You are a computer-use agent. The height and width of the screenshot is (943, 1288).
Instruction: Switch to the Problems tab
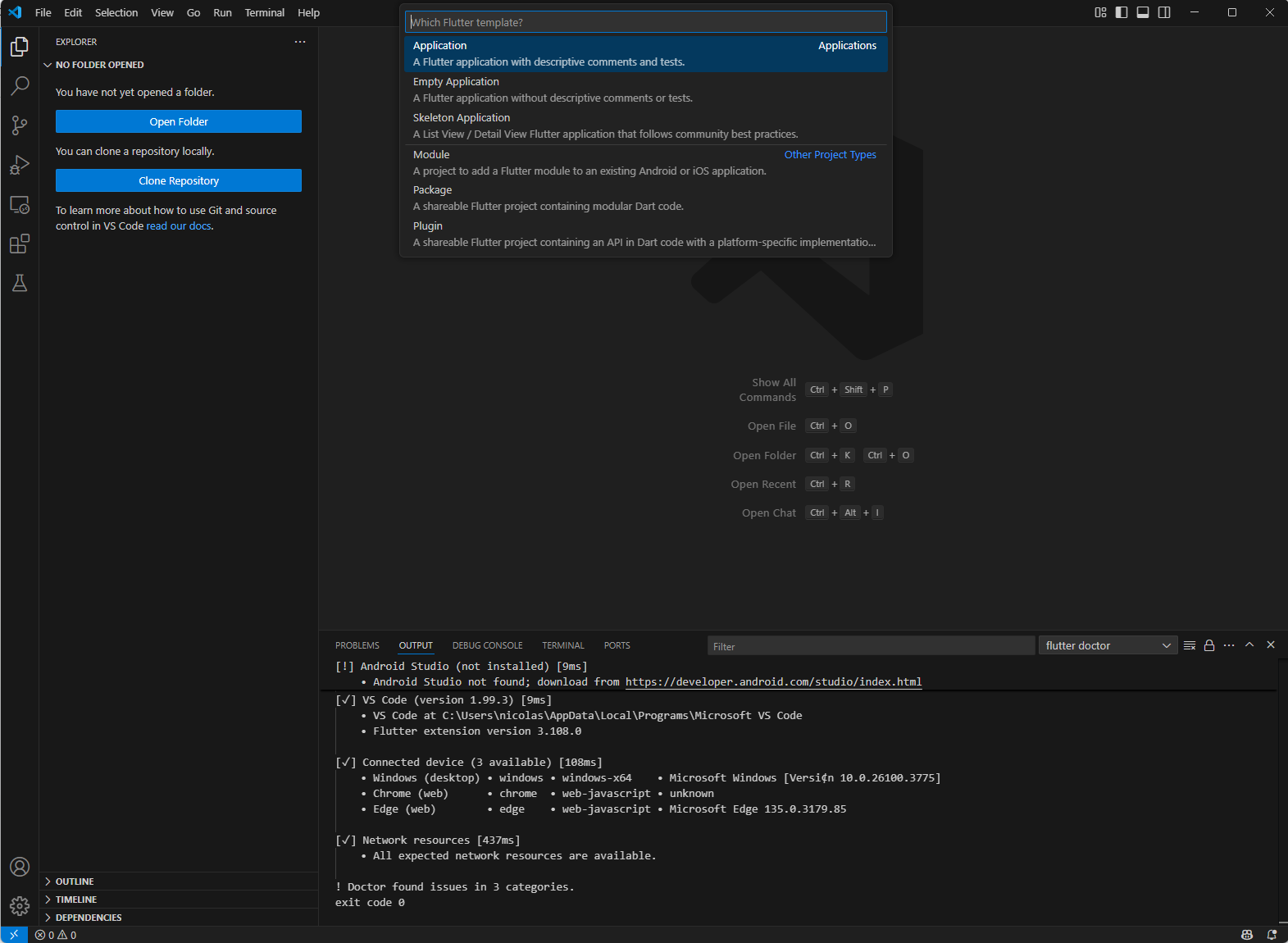(357, 645)
